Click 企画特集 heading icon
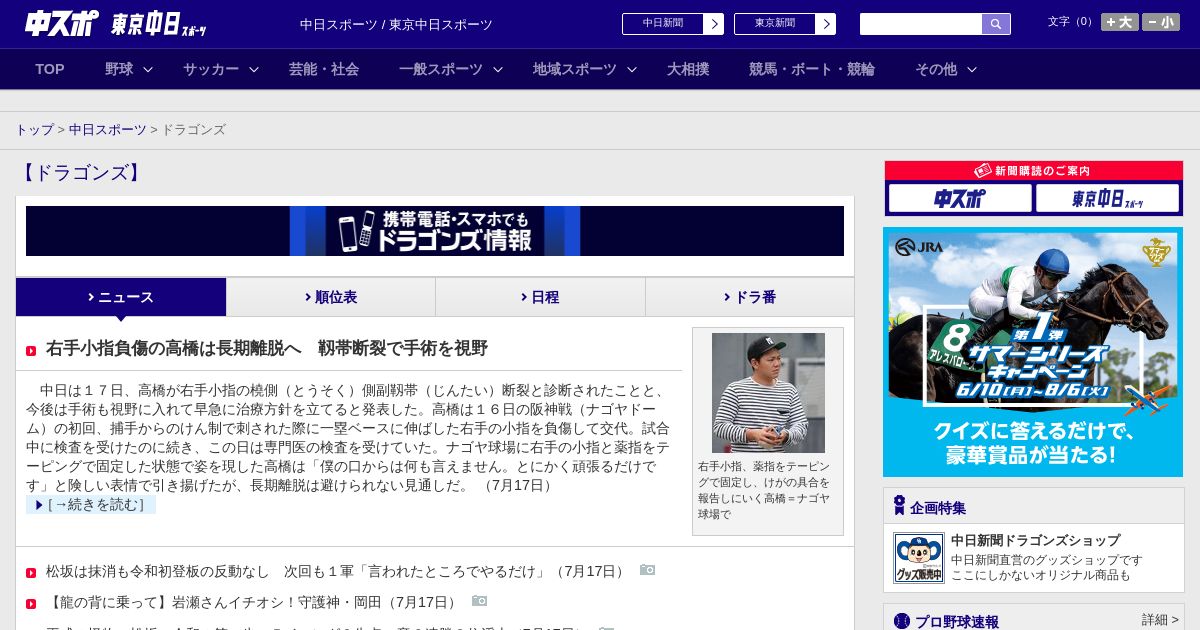 (x=899, y=506)
